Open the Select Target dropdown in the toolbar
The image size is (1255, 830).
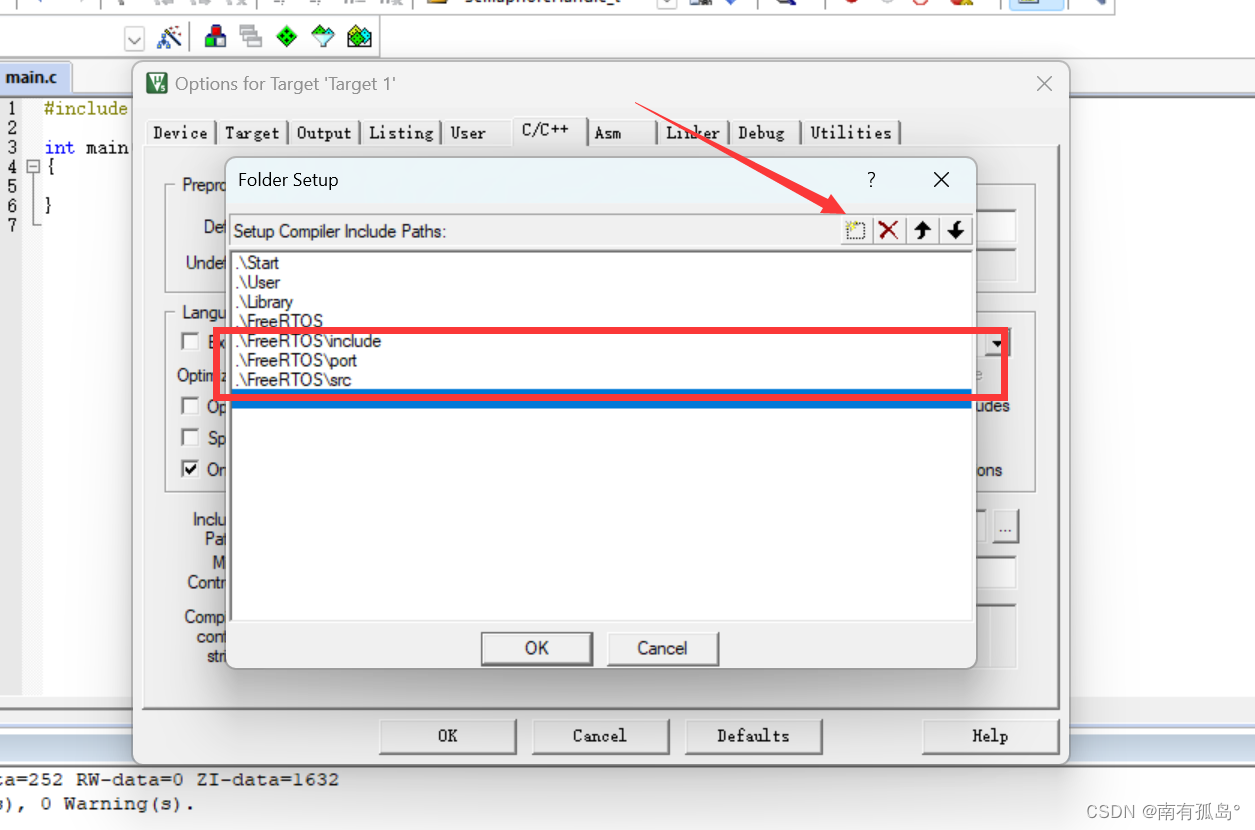(134, 37)
